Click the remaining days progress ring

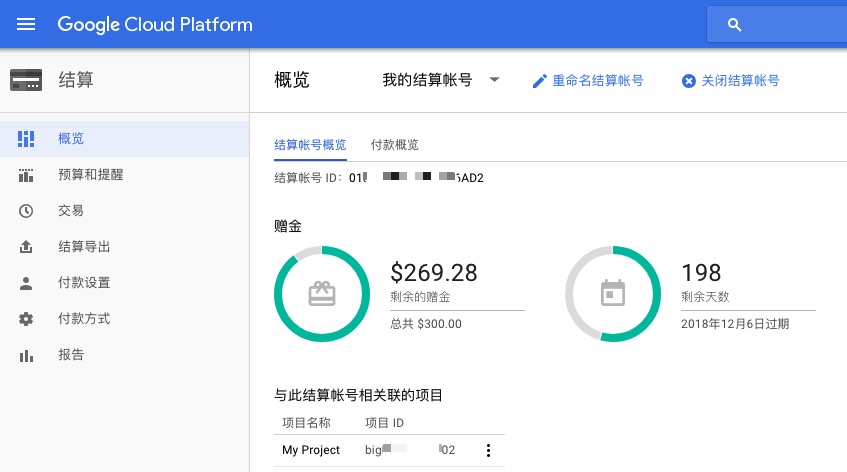coord(613,294)
